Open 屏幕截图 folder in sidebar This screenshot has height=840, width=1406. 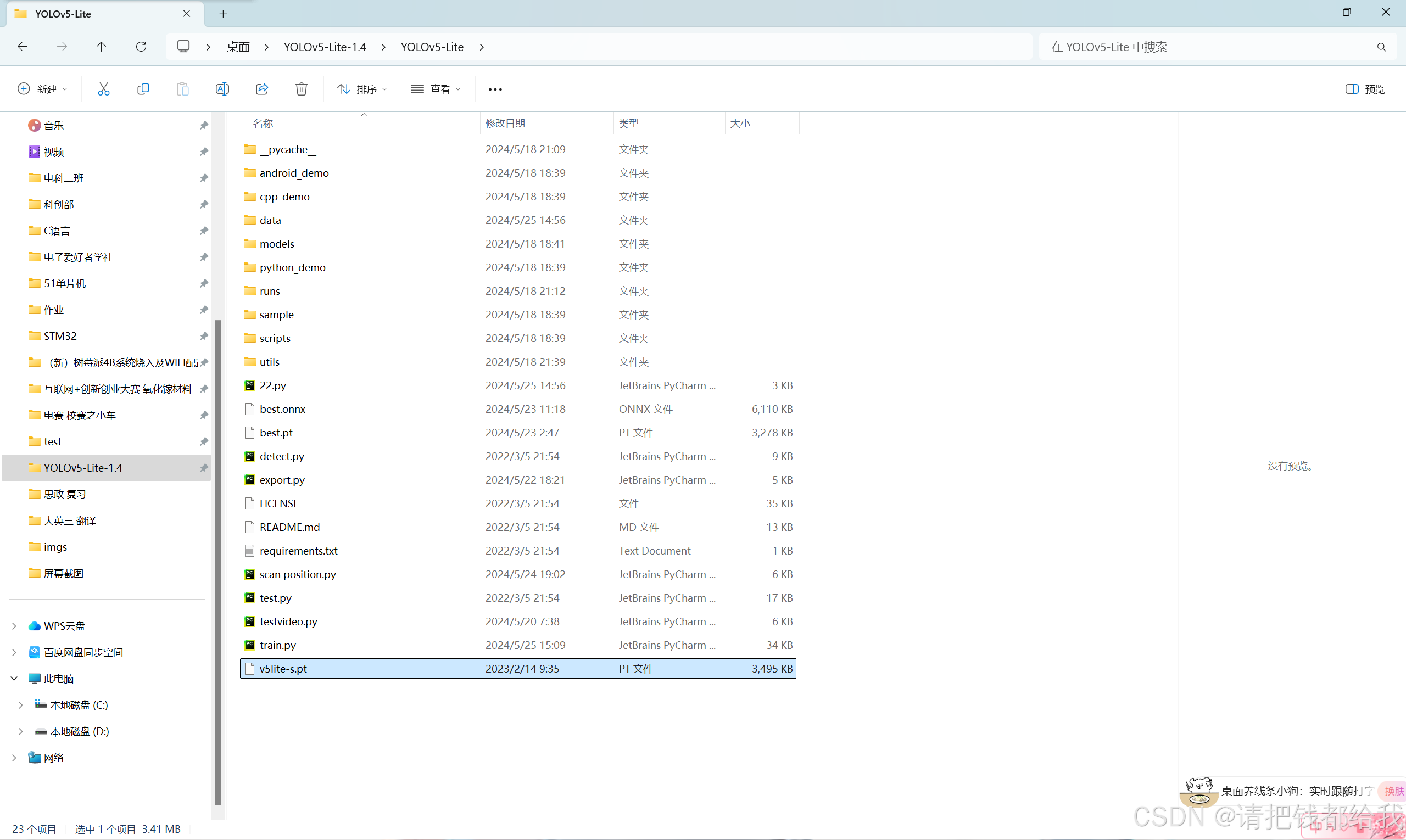coord(63,573)
